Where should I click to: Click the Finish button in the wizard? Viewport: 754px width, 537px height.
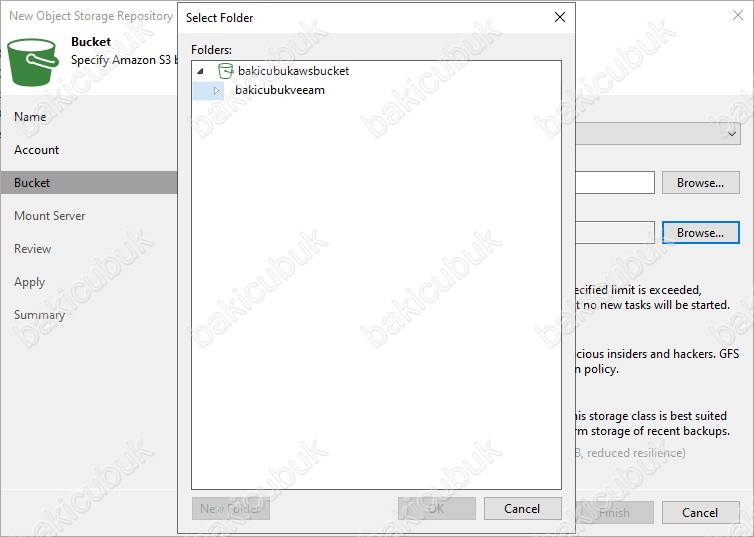[x=615, y=512]
